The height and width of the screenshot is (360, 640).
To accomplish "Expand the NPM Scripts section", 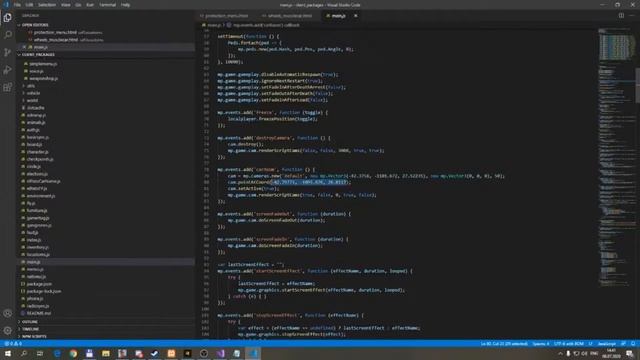I will coord(34,336).
